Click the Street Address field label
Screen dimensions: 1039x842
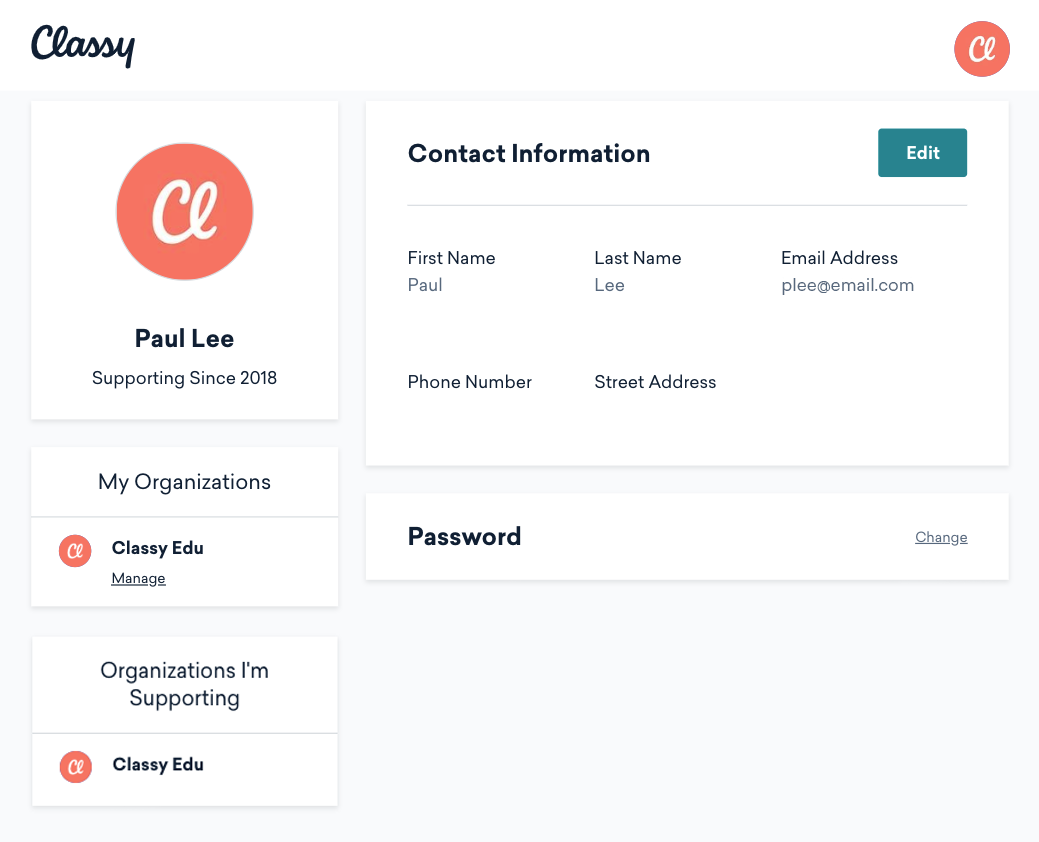click(655, 382)
